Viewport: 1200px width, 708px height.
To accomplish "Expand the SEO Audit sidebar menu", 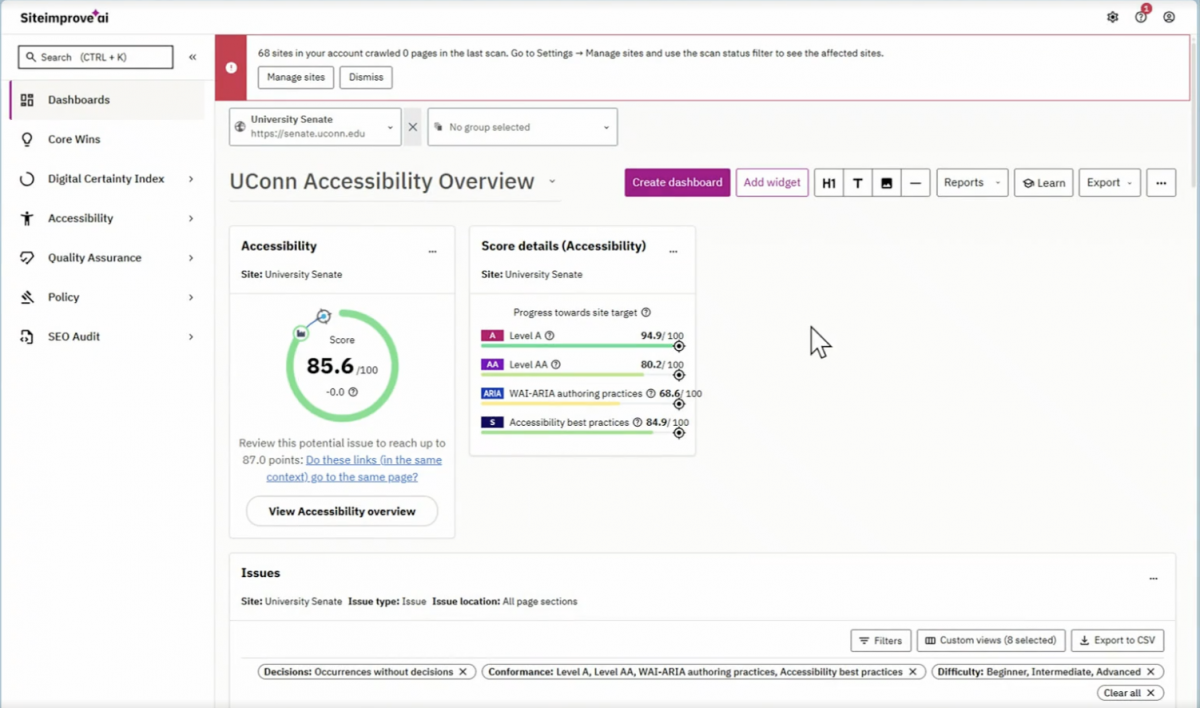I will [191, 337].
